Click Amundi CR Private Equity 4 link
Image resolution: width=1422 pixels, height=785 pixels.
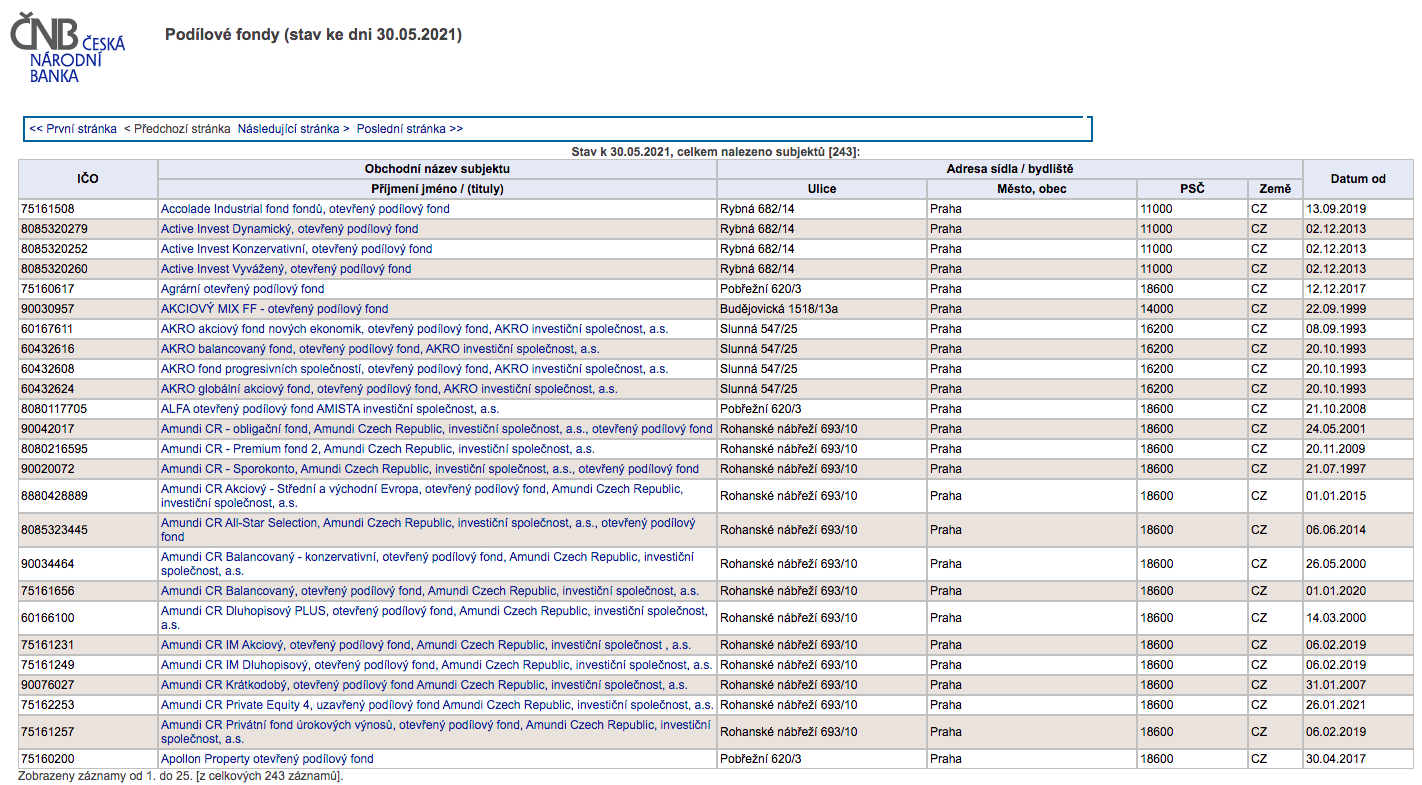(436, 705)
